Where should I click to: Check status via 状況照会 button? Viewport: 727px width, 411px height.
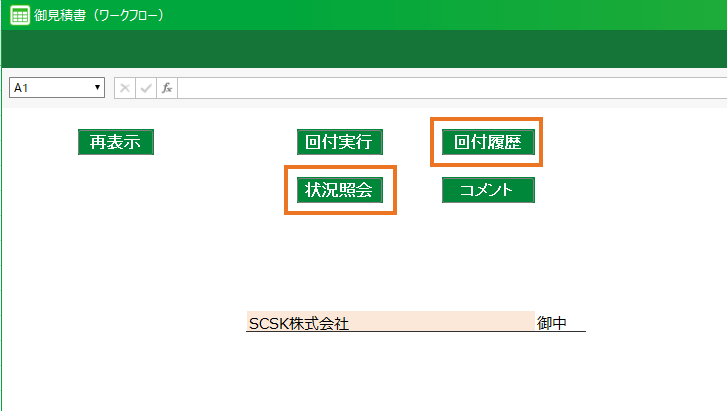pos(340,190)
